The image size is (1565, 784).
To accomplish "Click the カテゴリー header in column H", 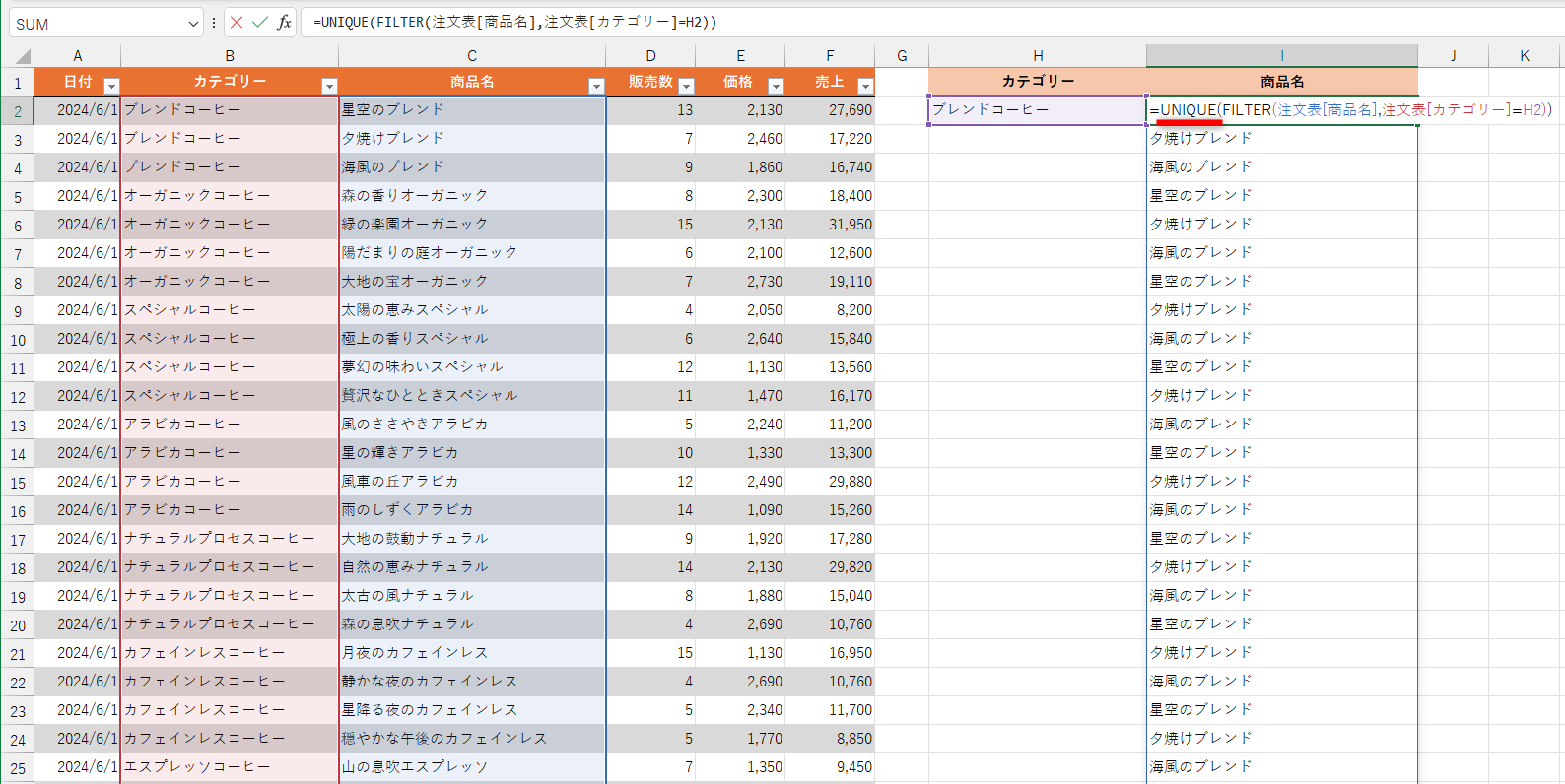I will pyautogui.click(x=1038, y=82).
